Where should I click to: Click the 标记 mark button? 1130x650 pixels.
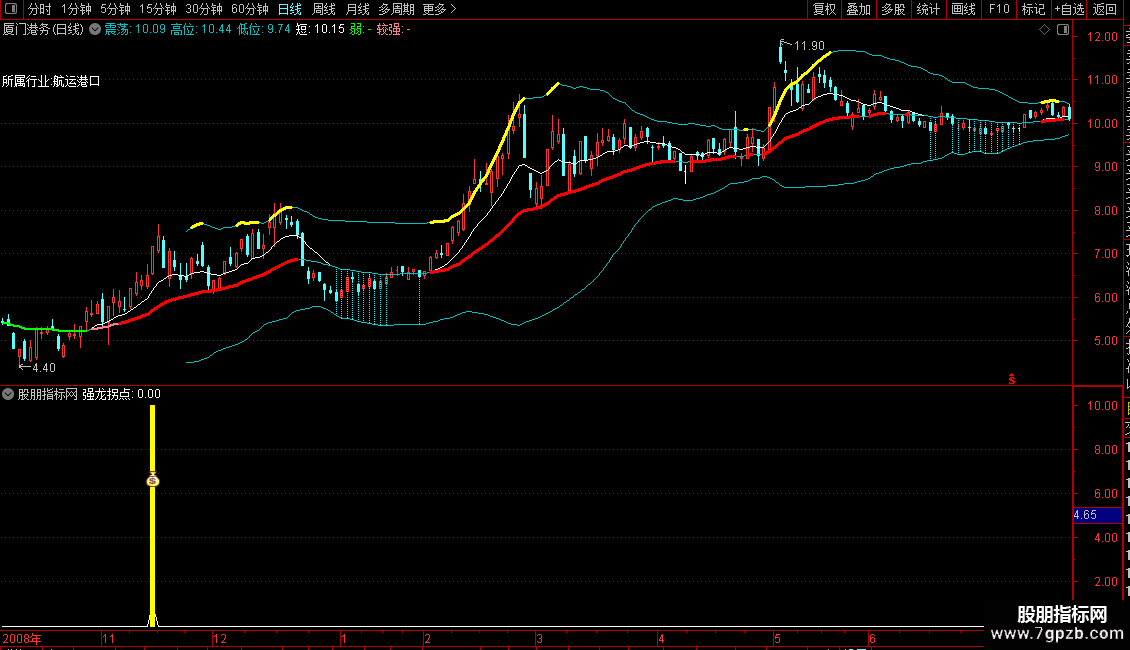click(1033, 9)
